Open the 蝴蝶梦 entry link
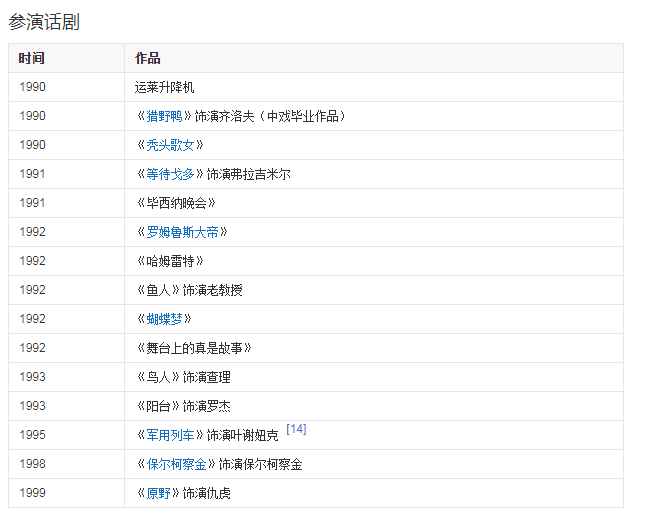650x516 pixels. point(164,319)
